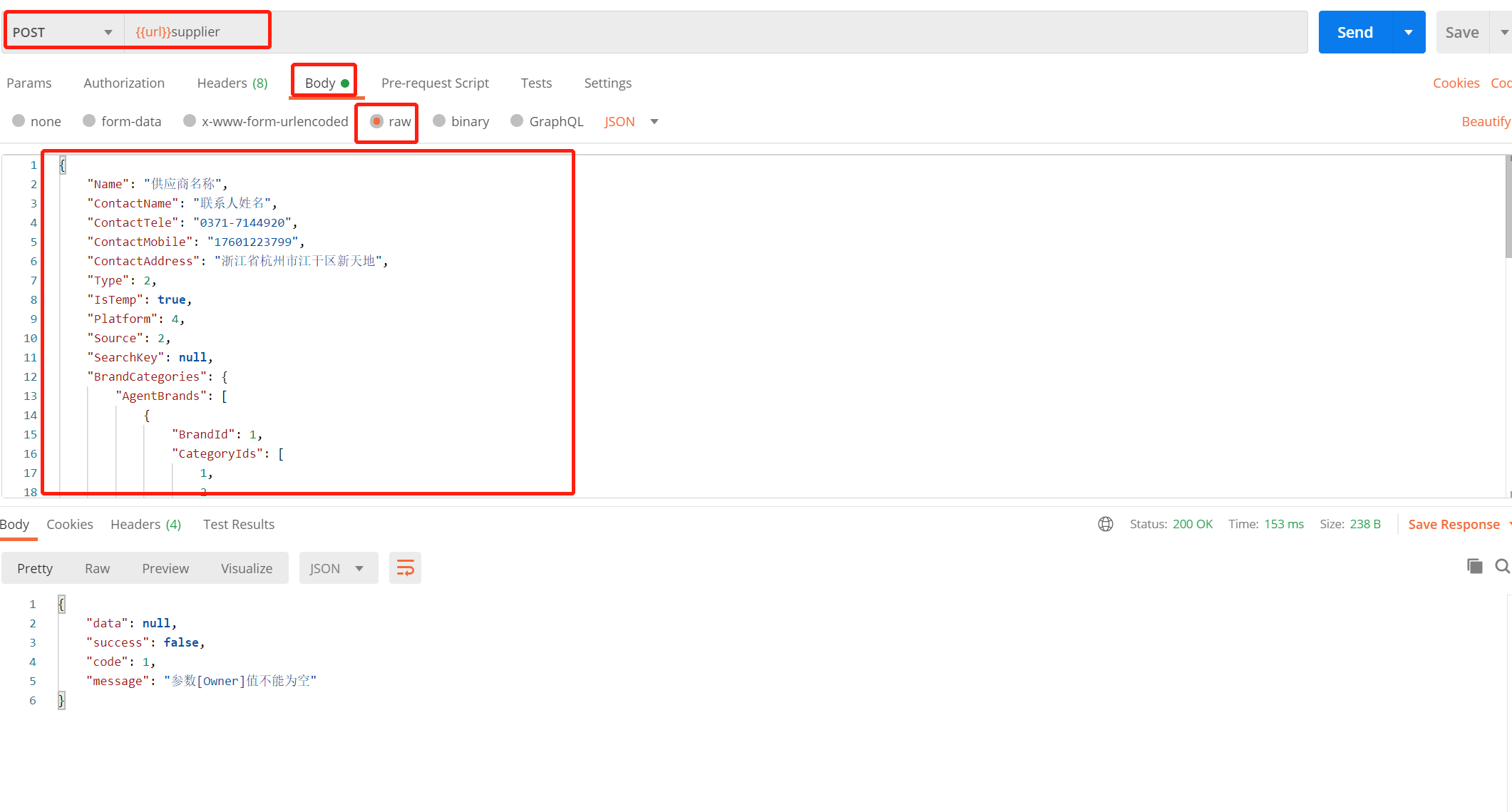Switch to the Pre-request Script tab

pos(435,83)
